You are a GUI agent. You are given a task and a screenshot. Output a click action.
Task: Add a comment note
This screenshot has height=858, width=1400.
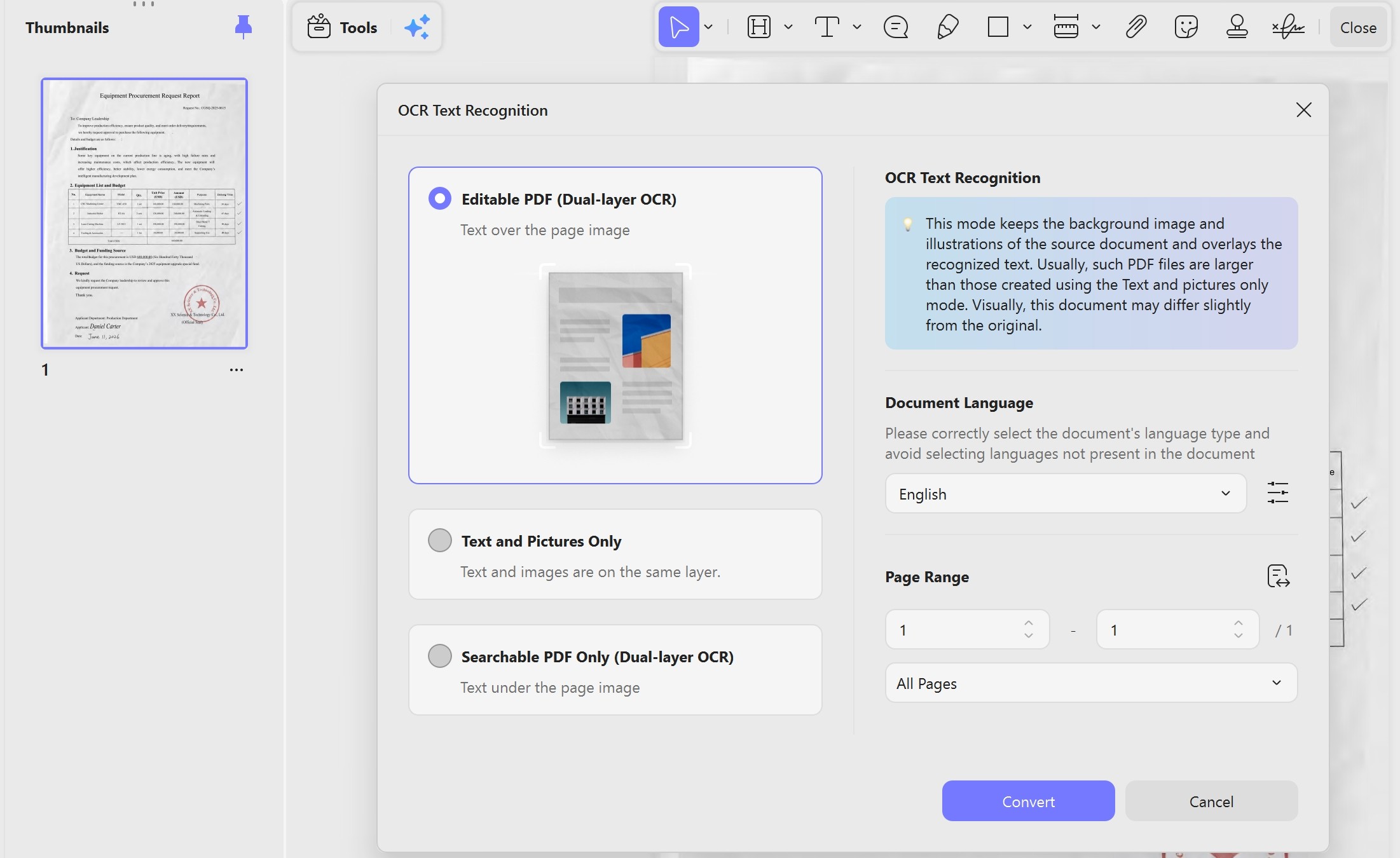(896, 27)
